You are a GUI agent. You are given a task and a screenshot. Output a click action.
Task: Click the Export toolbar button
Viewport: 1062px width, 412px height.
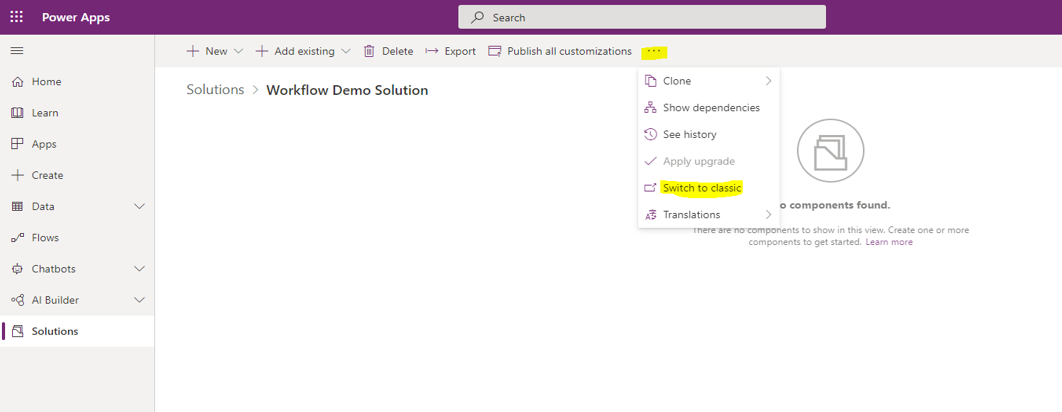pos(450,51)
